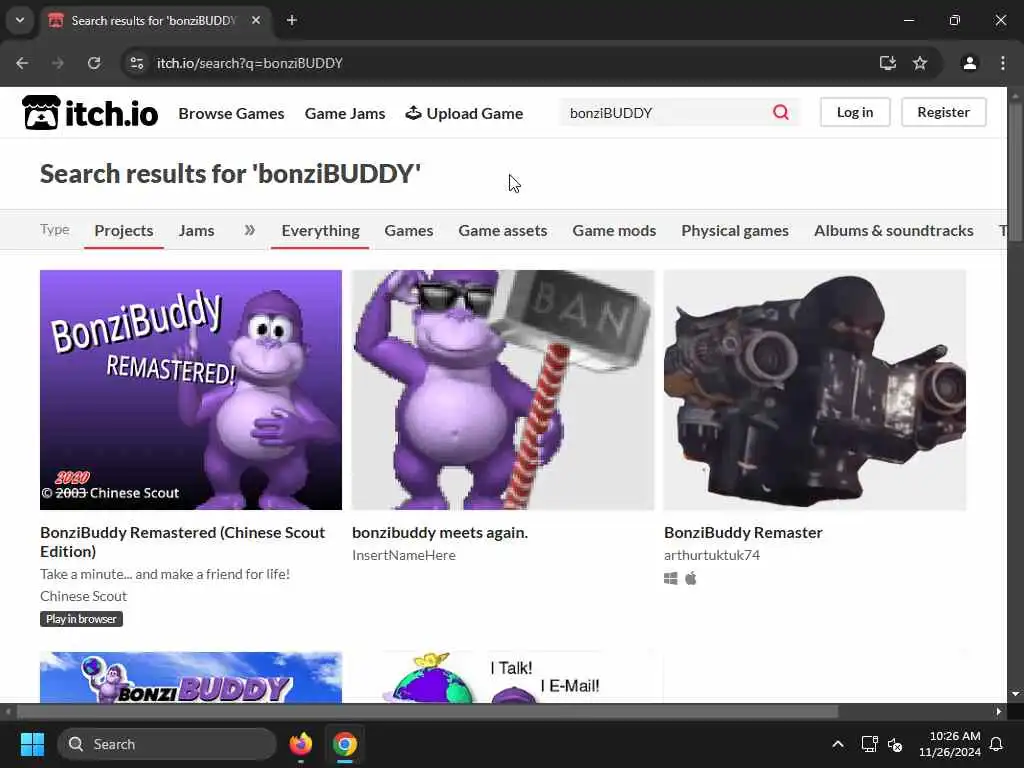Viewport: 1024px width, 768px height.
Task: Click the Windows icon under BonziBuddy Remaster
Action: click(671, 579)
